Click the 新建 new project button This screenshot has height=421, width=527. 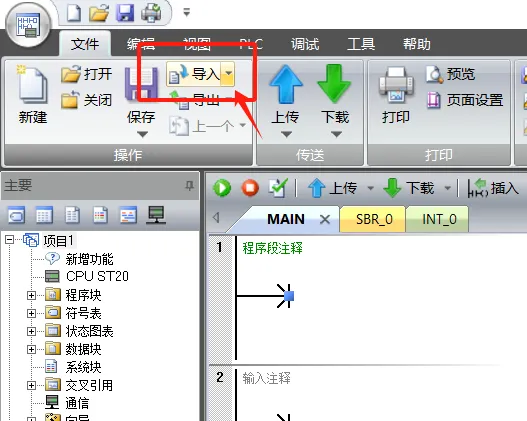coord(33,94)
